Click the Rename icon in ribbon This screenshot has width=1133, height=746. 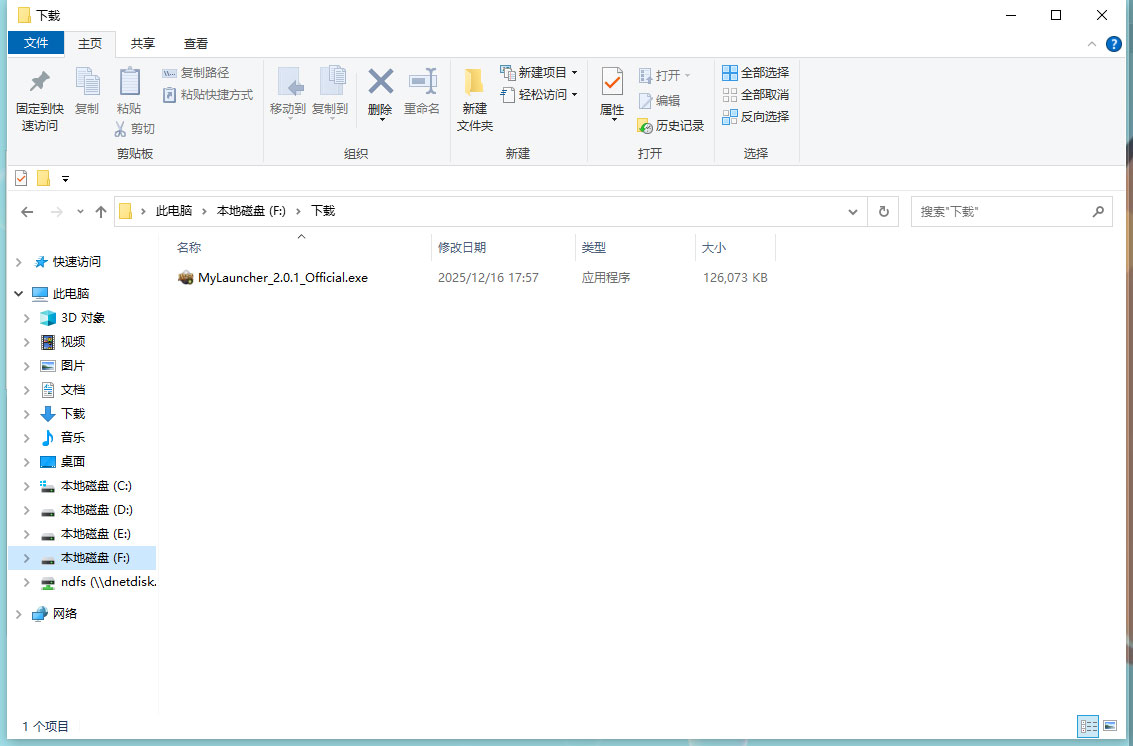click(422, 82)
